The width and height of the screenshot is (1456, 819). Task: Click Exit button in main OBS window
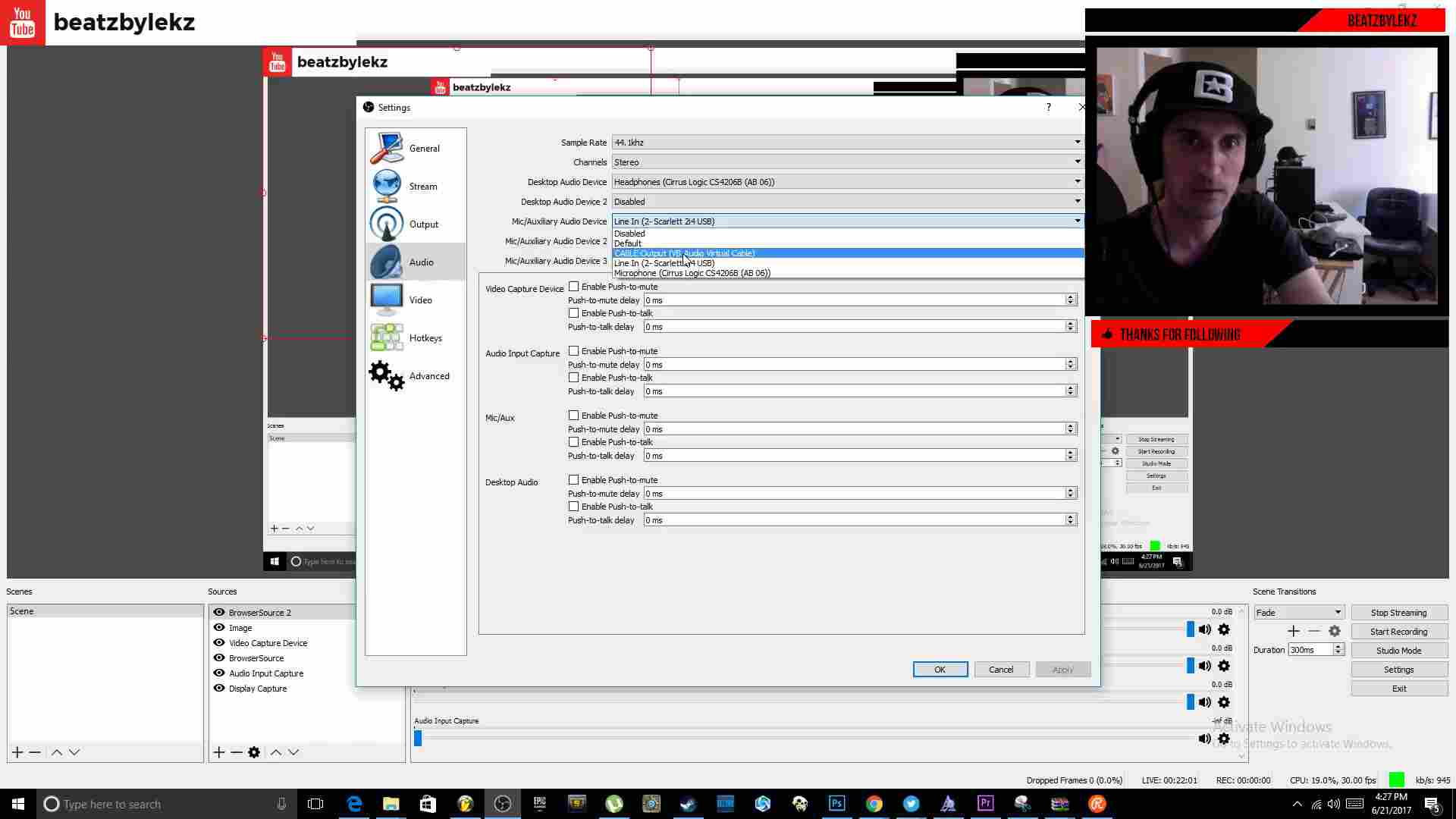(1399, 689)
